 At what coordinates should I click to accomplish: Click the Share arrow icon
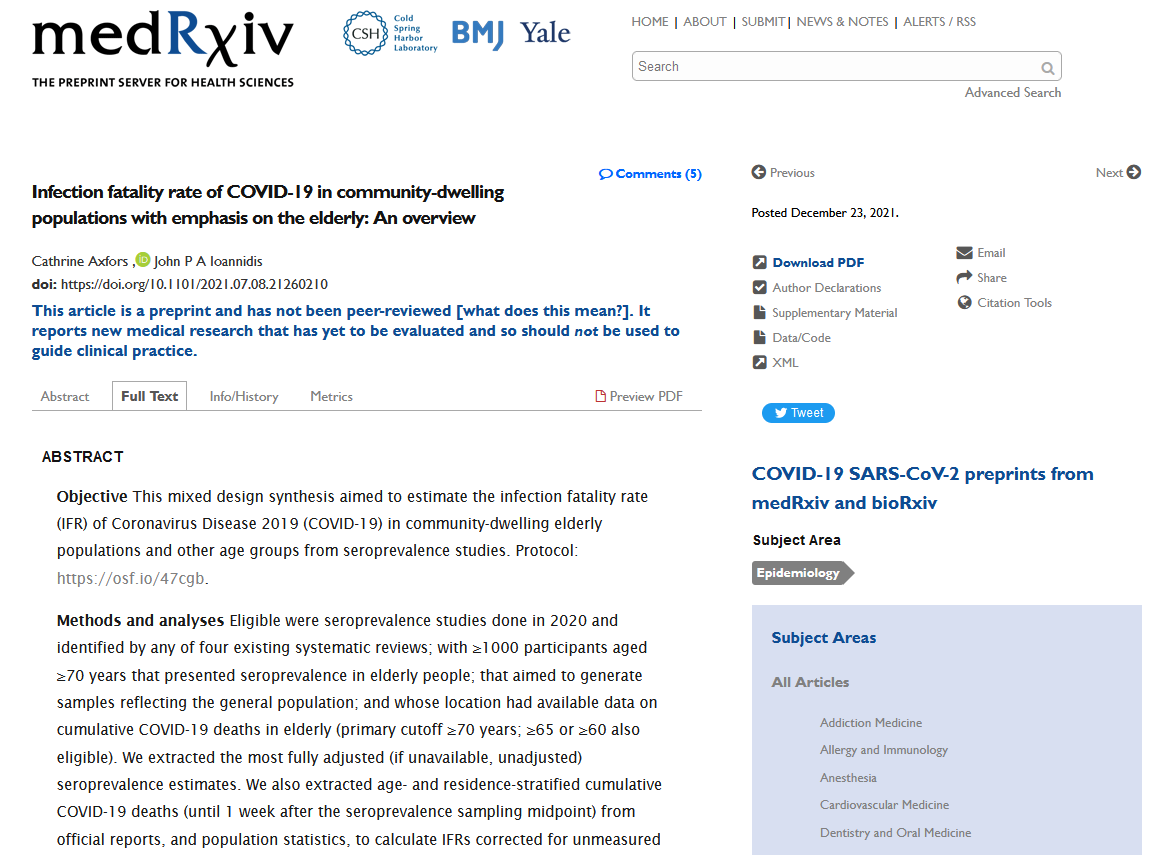(x=964, y=278)
